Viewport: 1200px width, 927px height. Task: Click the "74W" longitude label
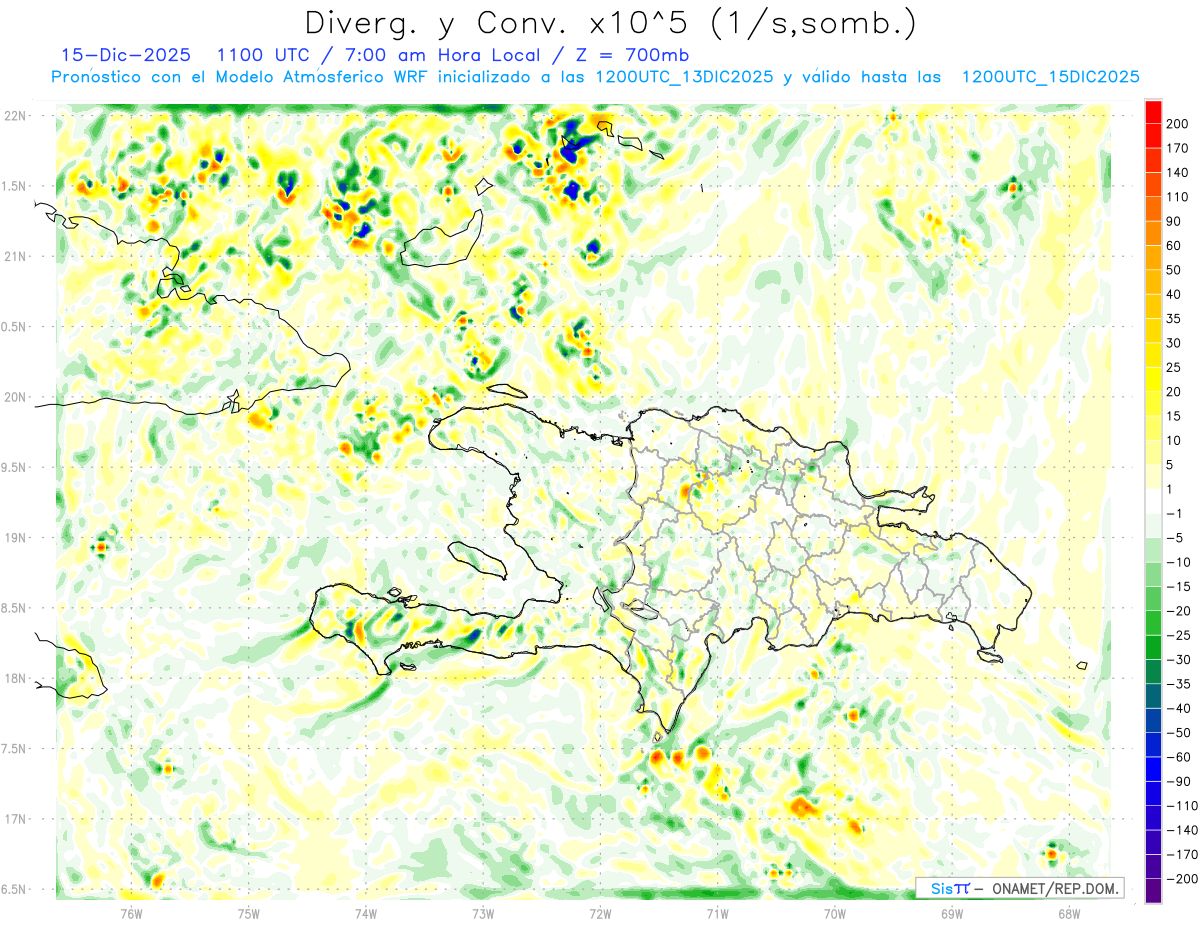(366, 913)
